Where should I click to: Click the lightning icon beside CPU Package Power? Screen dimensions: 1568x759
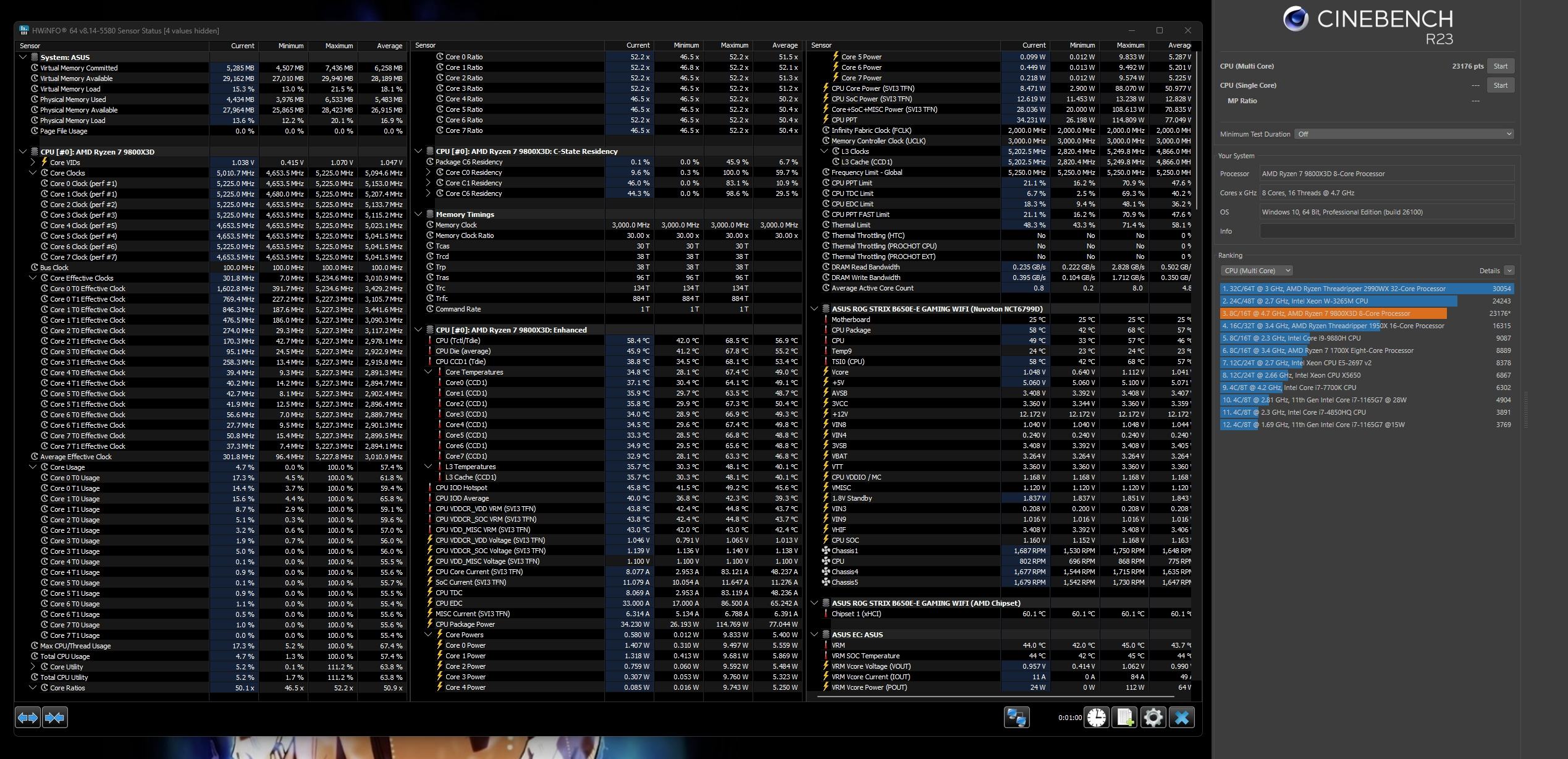pos(430,624)
